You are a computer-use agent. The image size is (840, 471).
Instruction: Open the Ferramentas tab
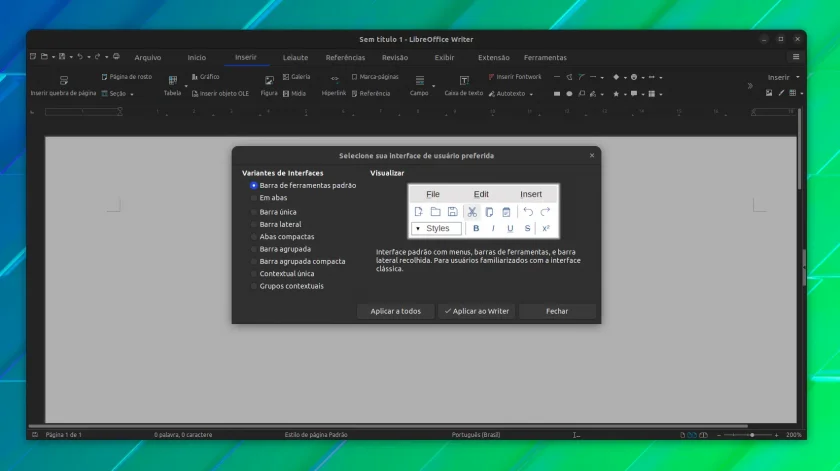545,57
